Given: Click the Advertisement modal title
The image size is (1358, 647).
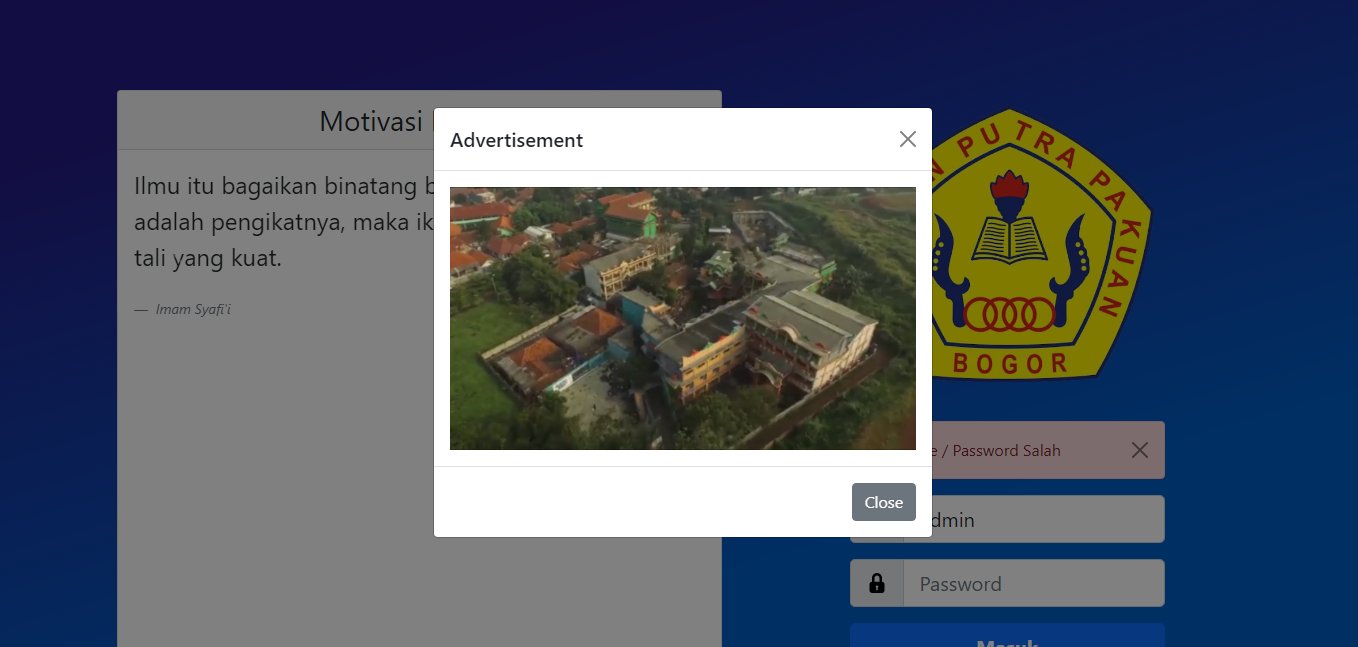Looking at the screenshot, I should click(516, 140).
